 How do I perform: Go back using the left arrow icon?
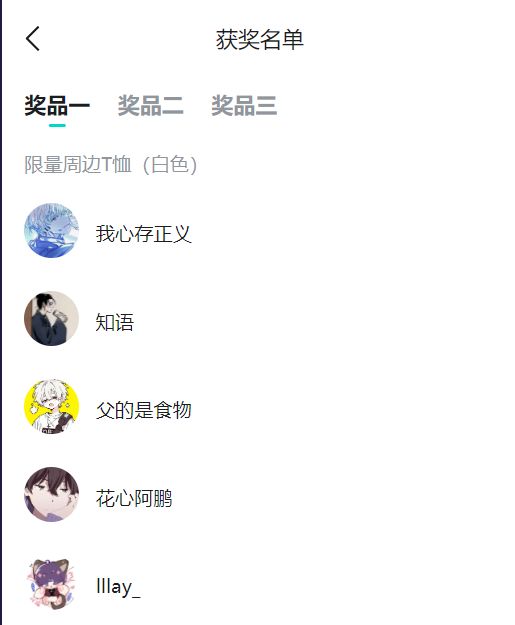tap(33, 39)
